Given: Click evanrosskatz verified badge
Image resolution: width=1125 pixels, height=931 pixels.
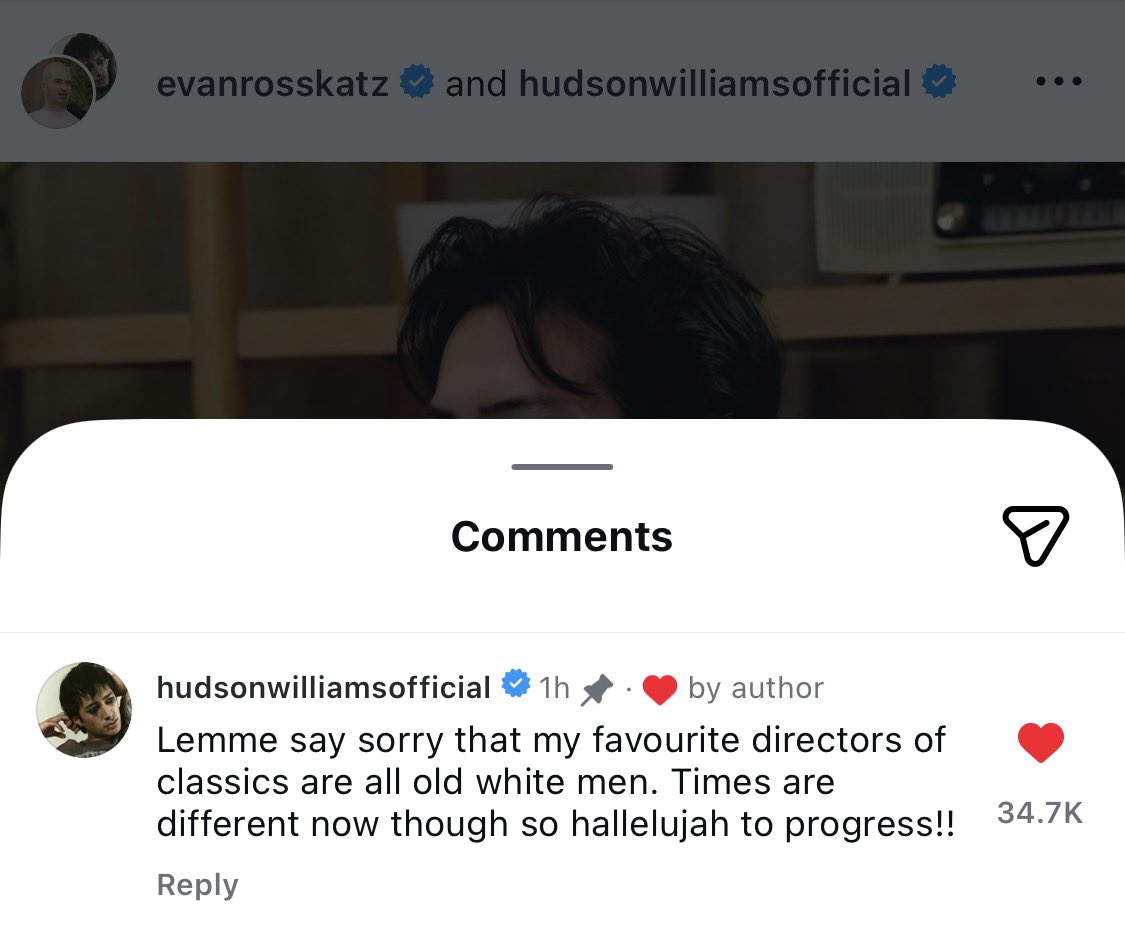Looking at the screenshot, I should click(417, 81).
